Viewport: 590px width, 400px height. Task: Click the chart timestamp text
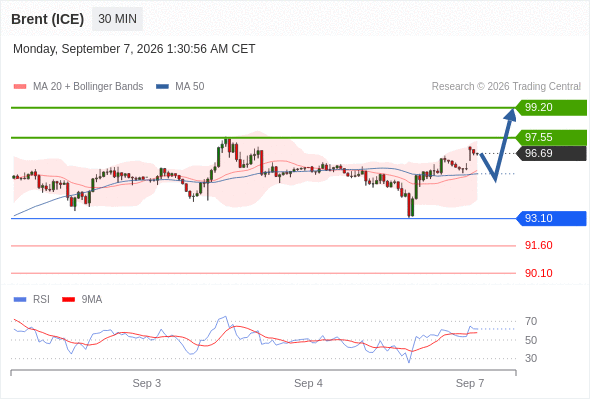tap(134, 49)
